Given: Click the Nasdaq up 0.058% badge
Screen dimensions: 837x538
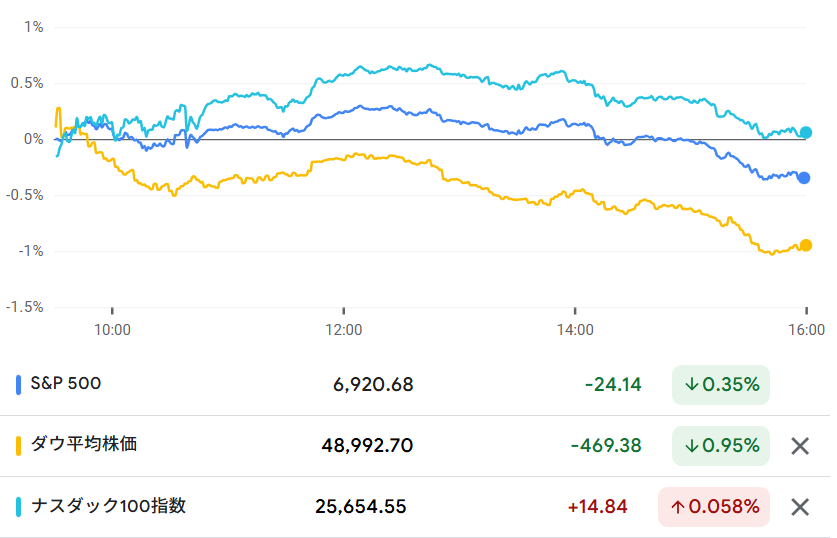Looking at the screenshot, I should pos(713,507).
